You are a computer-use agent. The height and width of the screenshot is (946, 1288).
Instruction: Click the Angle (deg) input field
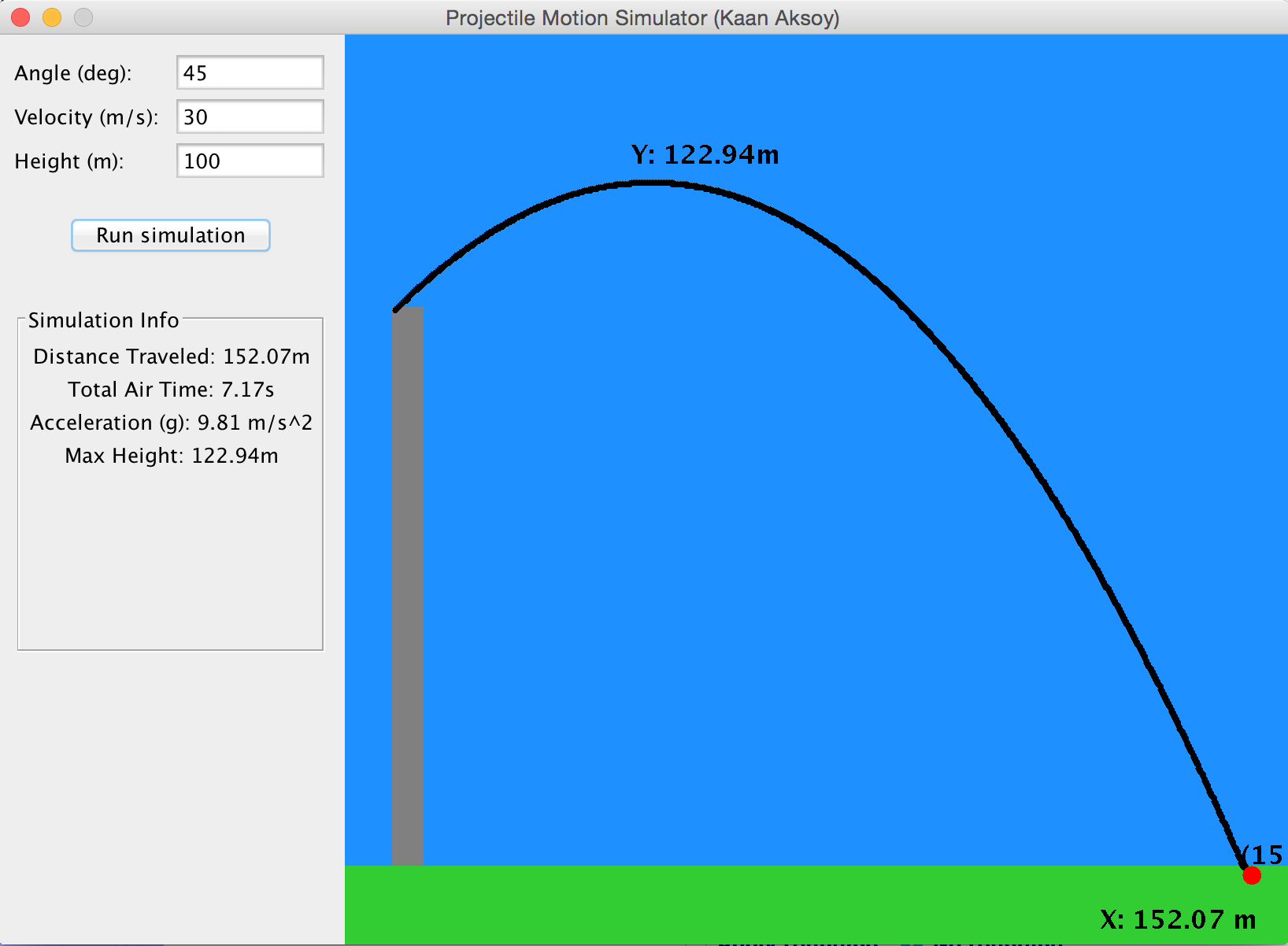click(x=250, y=73)
